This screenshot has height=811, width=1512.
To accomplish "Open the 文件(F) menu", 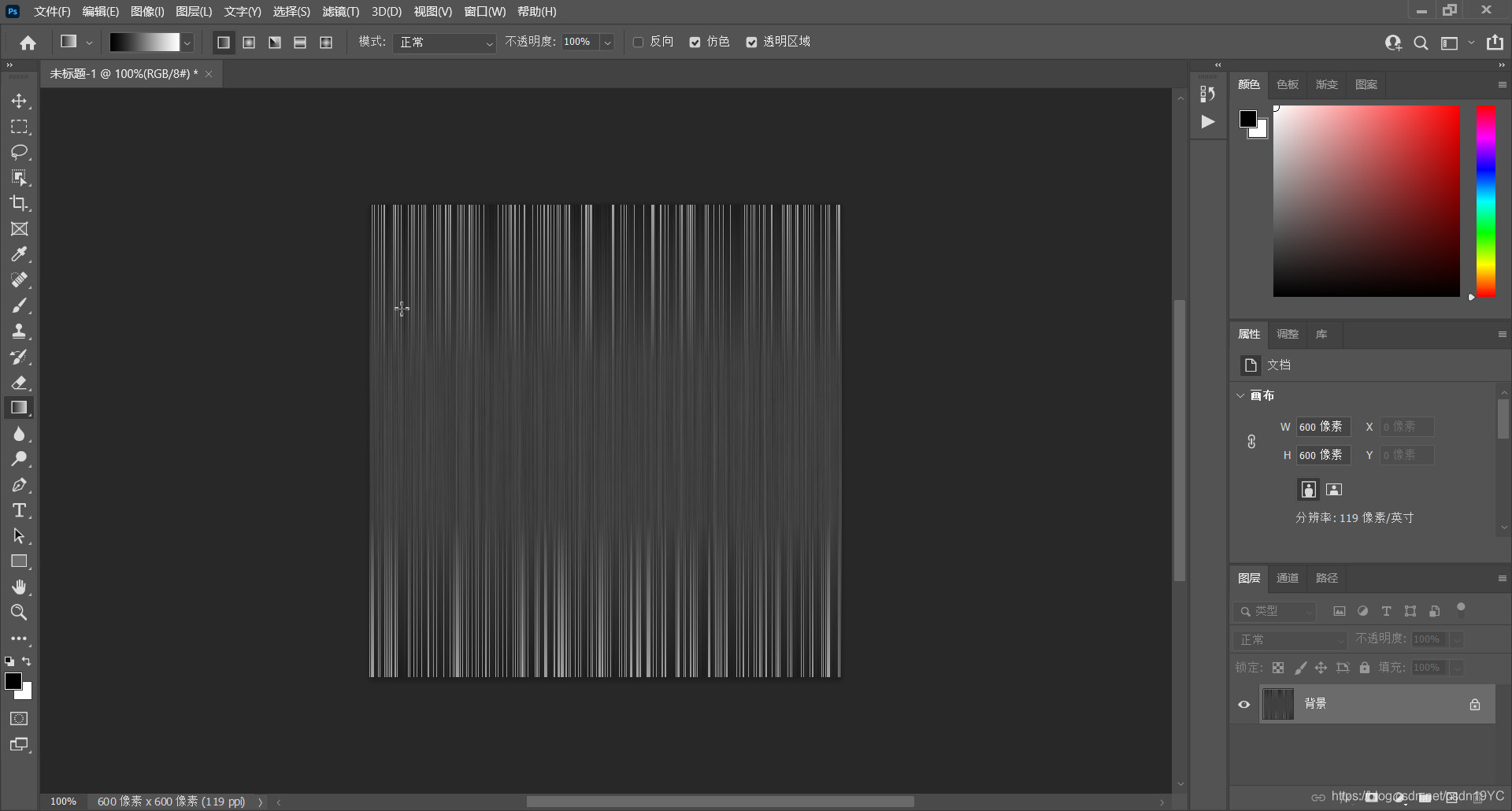I will point(52,12).
